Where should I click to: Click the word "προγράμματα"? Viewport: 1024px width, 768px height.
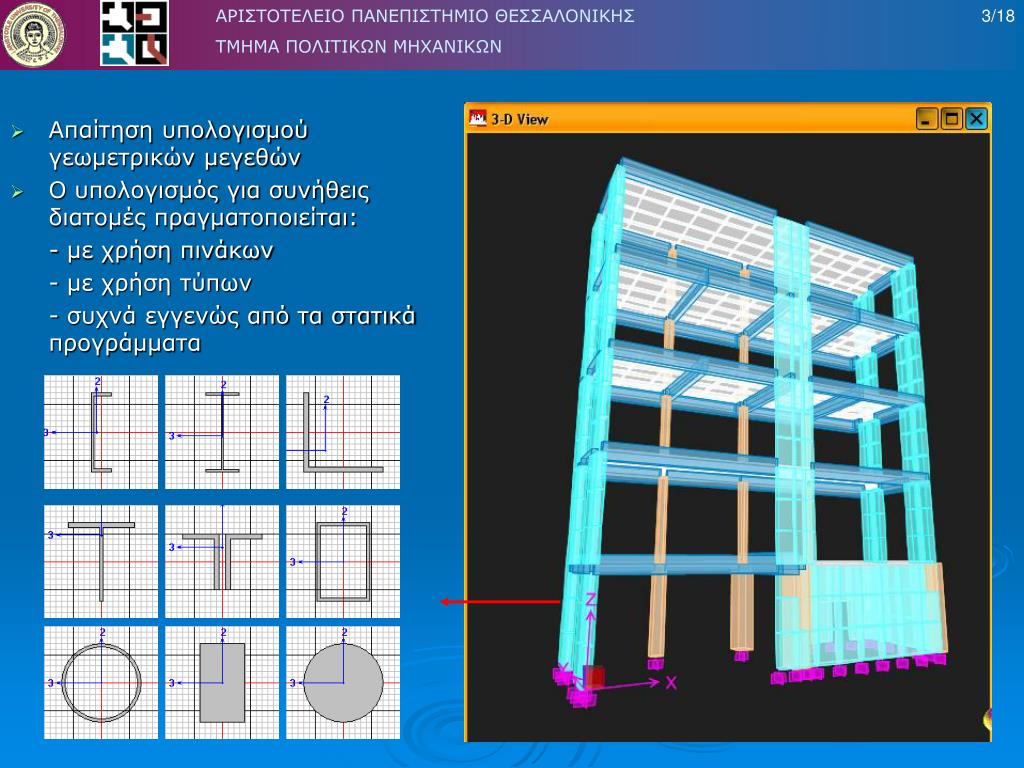(125, 344)
